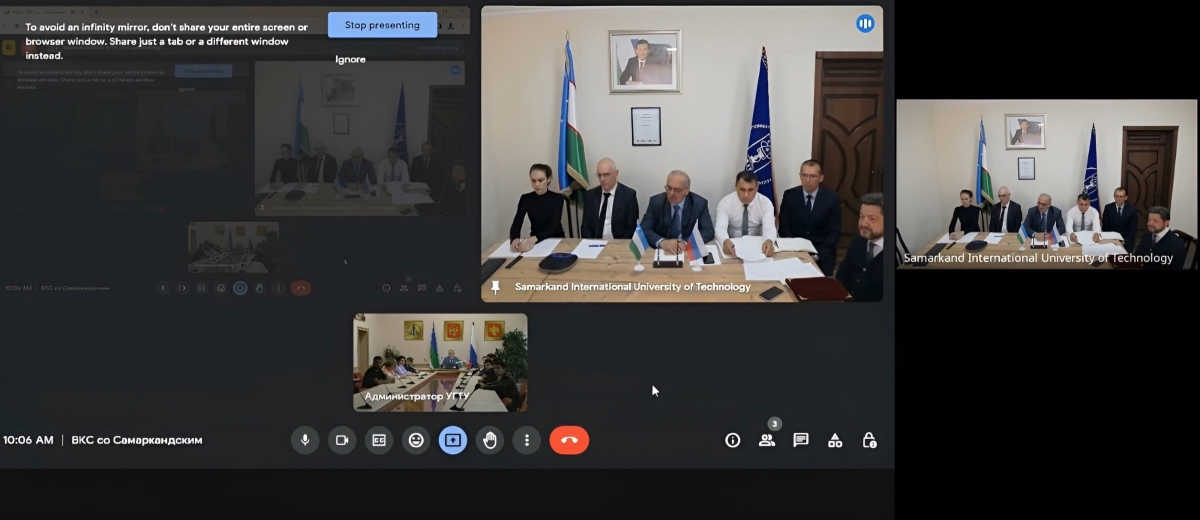The width and height of the screenshot is (1200, 520).
Task: Open the chat messages panel
Action: (801, 440)
